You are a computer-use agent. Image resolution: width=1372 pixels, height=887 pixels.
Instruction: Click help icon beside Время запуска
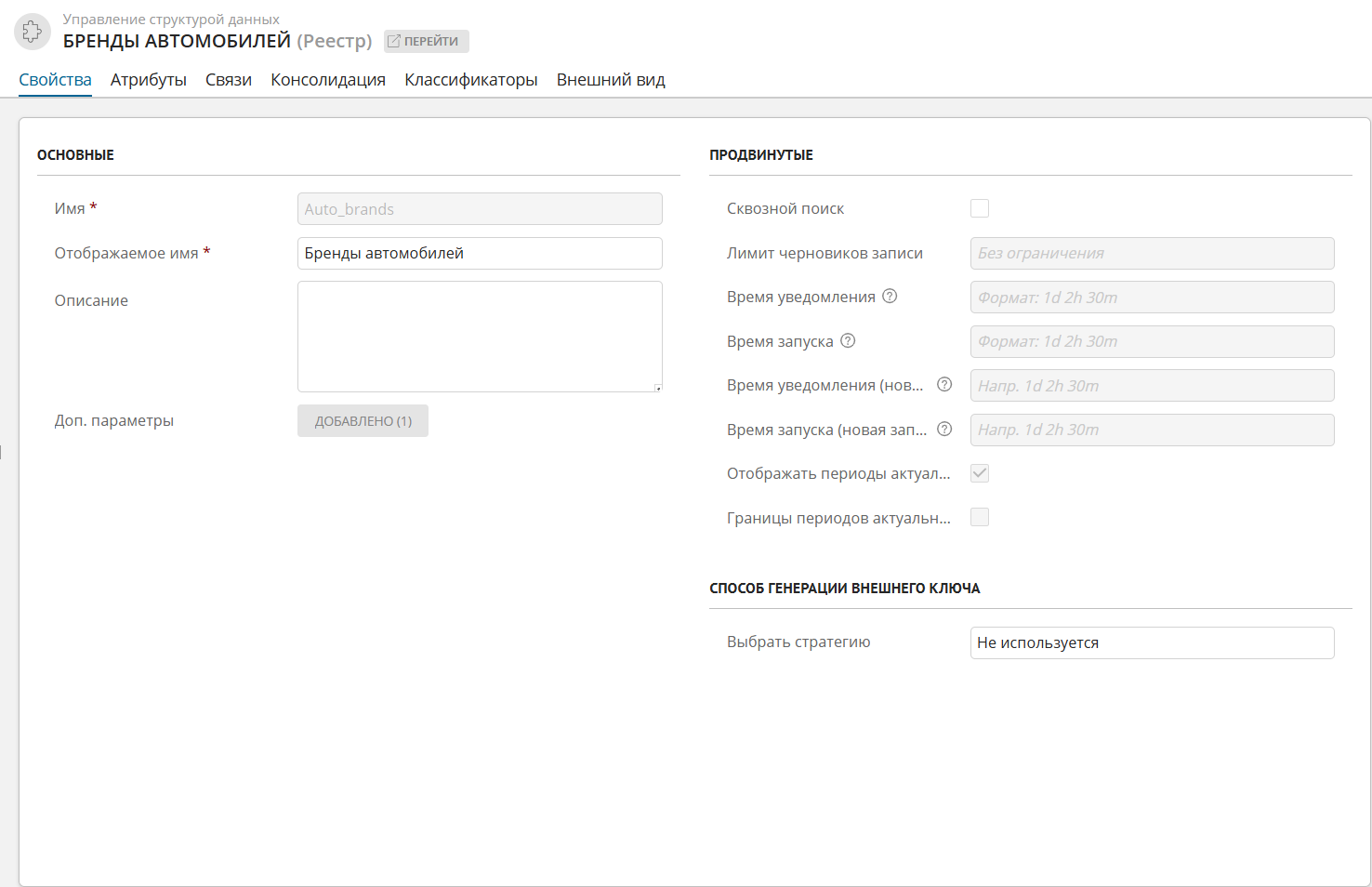[848, 341]
